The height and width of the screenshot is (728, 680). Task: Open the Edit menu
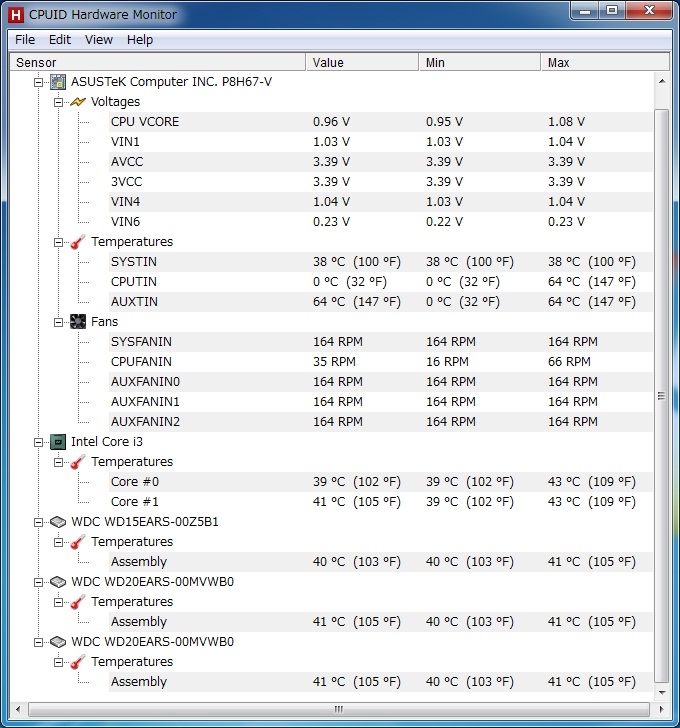coord(60,39)
